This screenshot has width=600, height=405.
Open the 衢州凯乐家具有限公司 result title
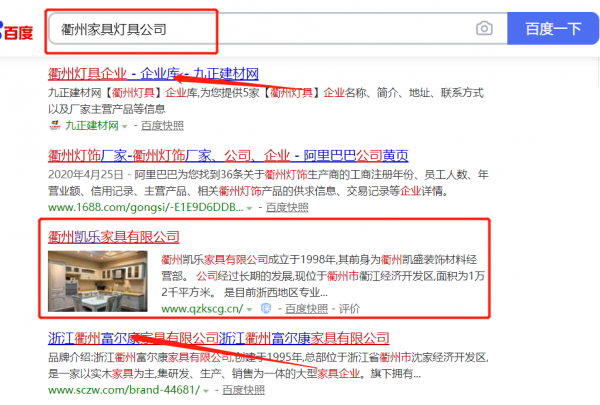113,237
